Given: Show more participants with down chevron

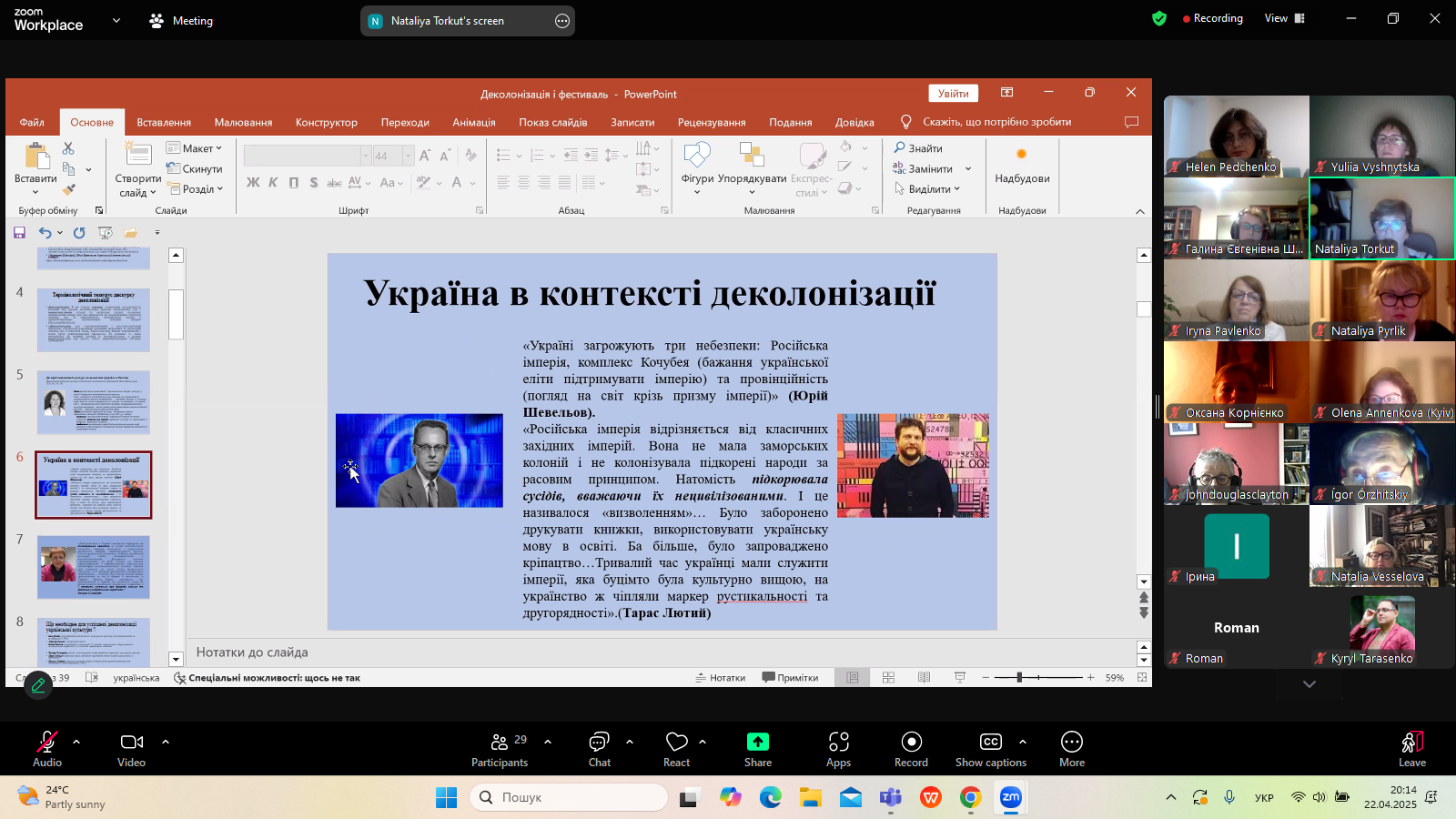Looking at the screenshot, I should pos(1309,684).
